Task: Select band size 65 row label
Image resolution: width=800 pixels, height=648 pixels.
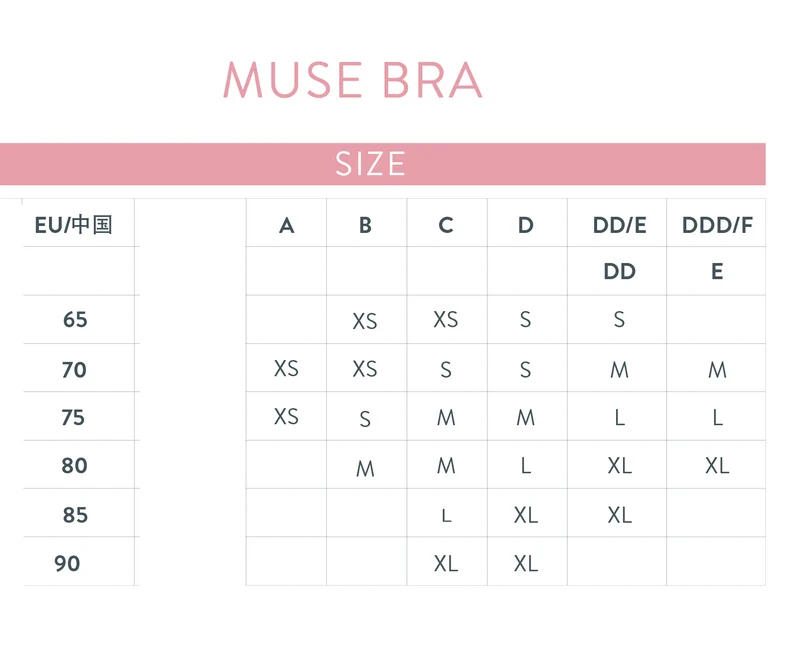Action: [x=76, y=319]
